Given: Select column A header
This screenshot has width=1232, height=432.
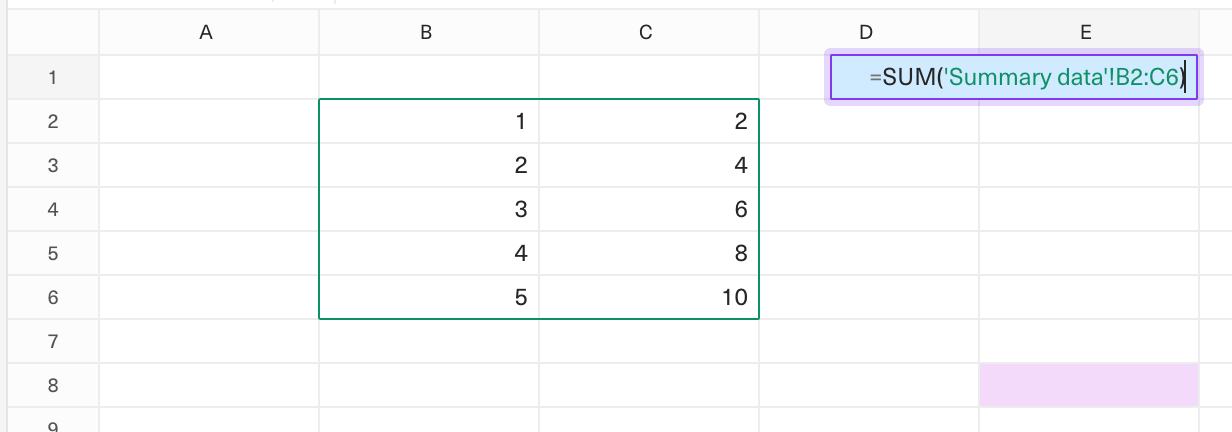Looking at the screenshot, I should point(209,32).
